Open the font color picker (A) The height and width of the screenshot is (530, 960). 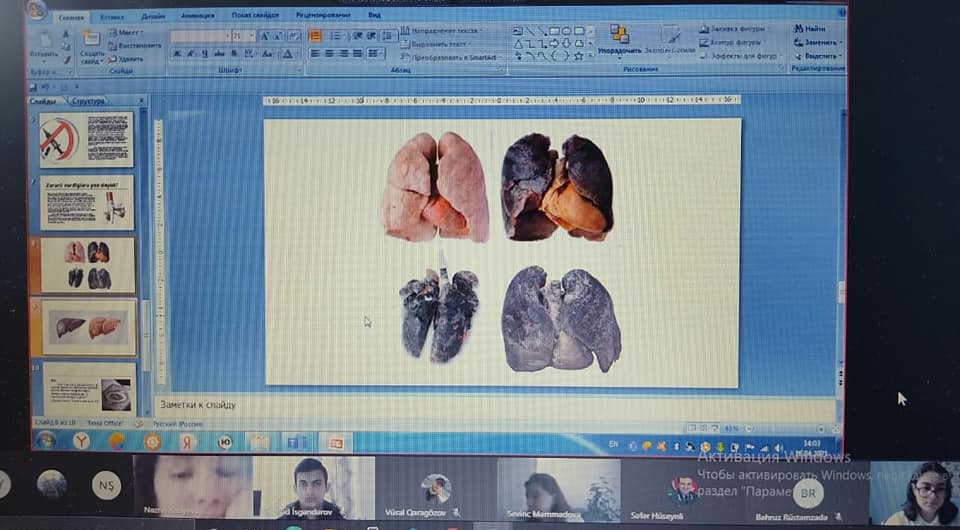pyautogui.click(x=288, y=54)
